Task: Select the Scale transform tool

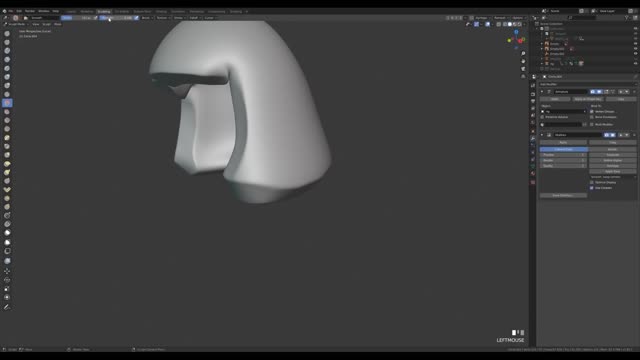Action: pyautogui.click(x=7, y=289)
